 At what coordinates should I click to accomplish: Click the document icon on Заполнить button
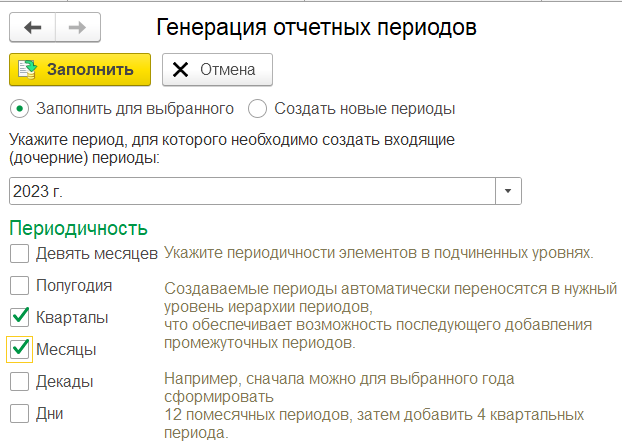(x=27, y=70)
